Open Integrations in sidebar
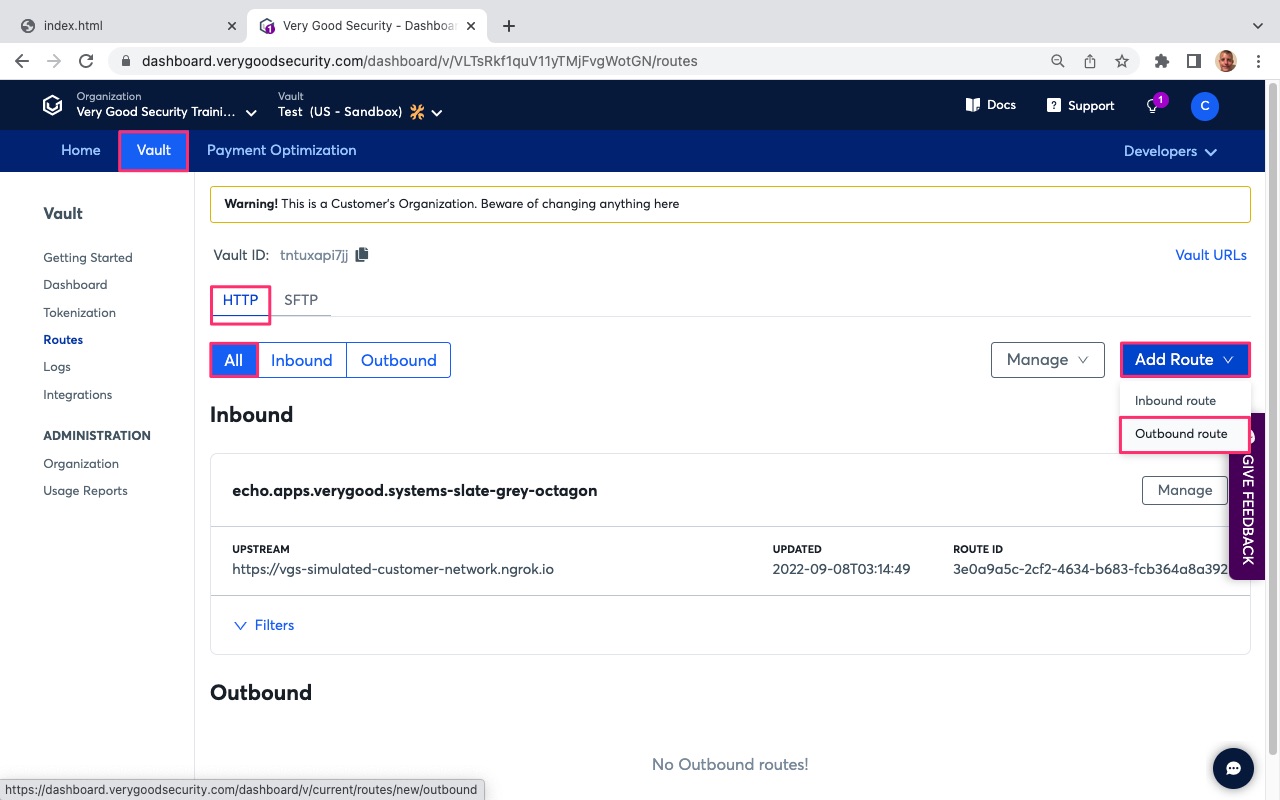 [x=78, y=395]
